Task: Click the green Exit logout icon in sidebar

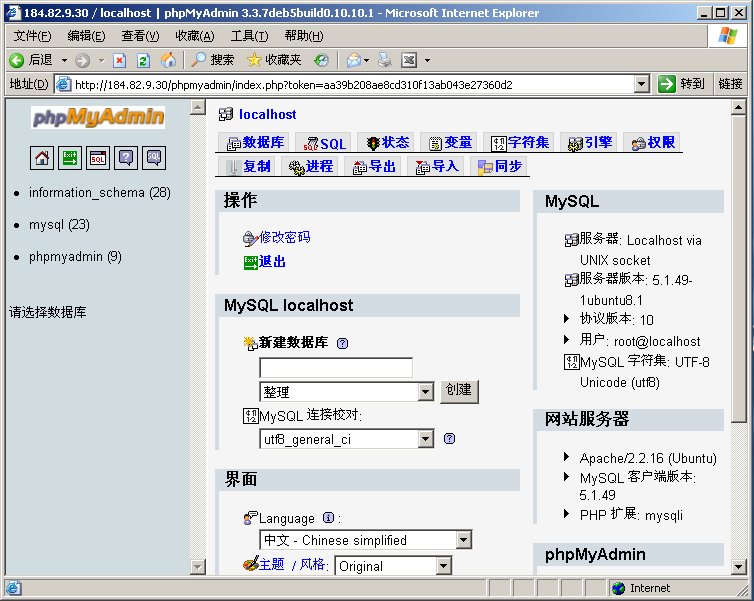Action: click(x=70, y=158)
